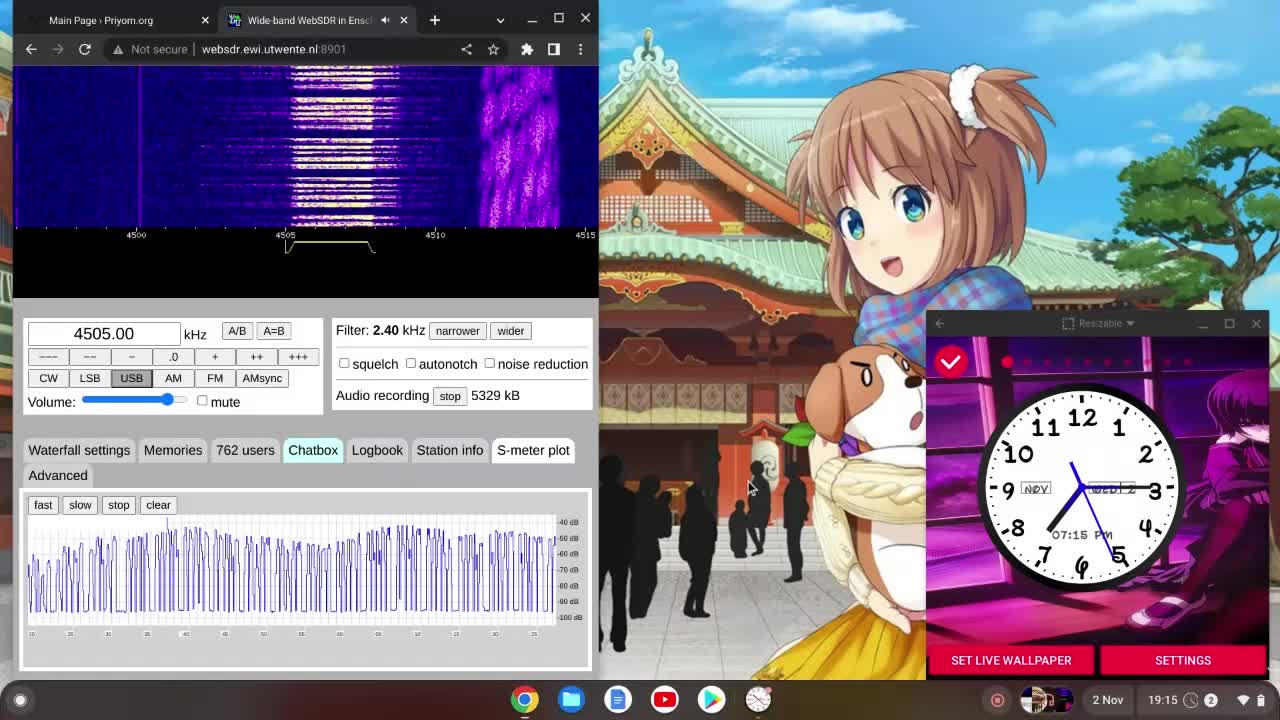
Task: Click the Volume slider handle
Action: (168, 400)
